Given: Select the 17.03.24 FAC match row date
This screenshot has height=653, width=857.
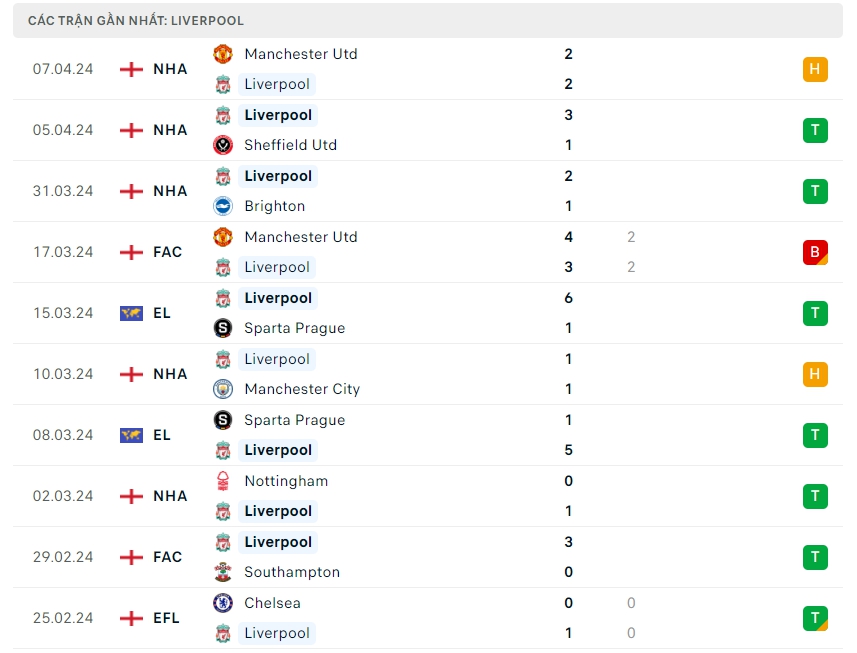Looking at the screenshot, I should click(x=63, y=252).
